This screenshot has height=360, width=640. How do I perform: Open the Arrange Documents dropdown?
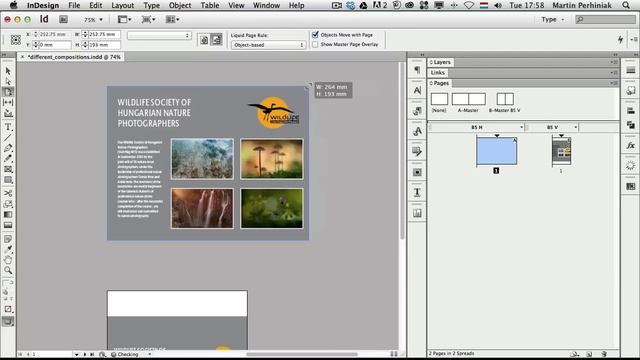tap(172, 19)
